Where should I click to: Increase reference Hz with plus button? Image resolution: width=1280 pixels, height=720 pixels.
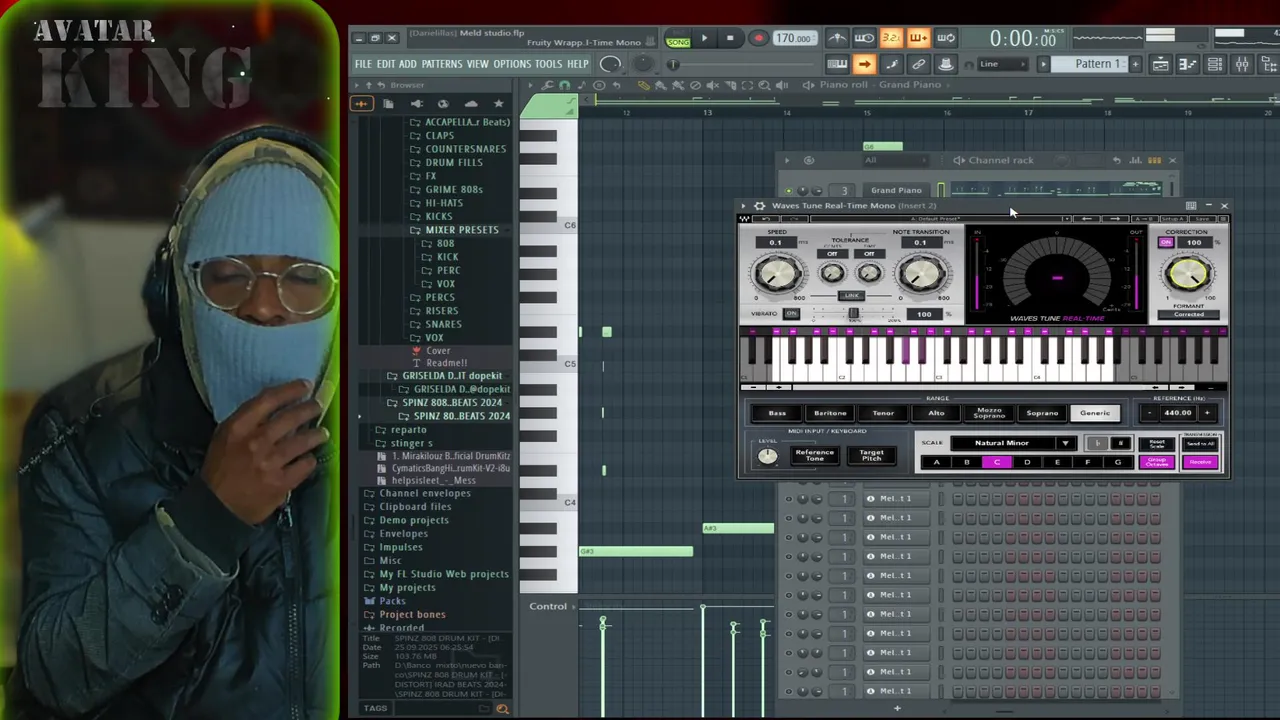(x=1207, y=413)
